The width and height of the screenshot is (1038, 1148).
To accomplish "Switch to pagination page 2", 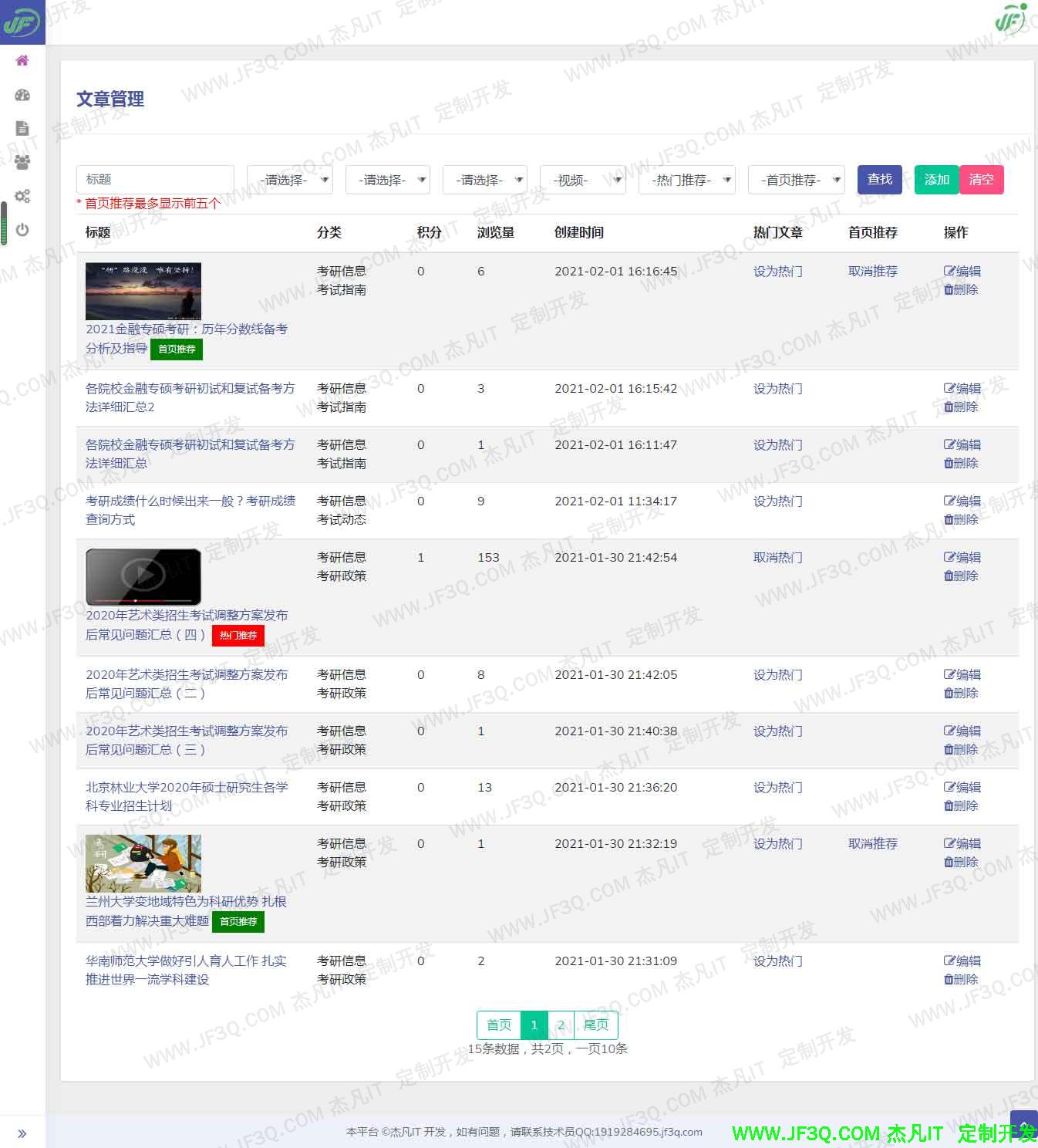I will (561, 1025).
